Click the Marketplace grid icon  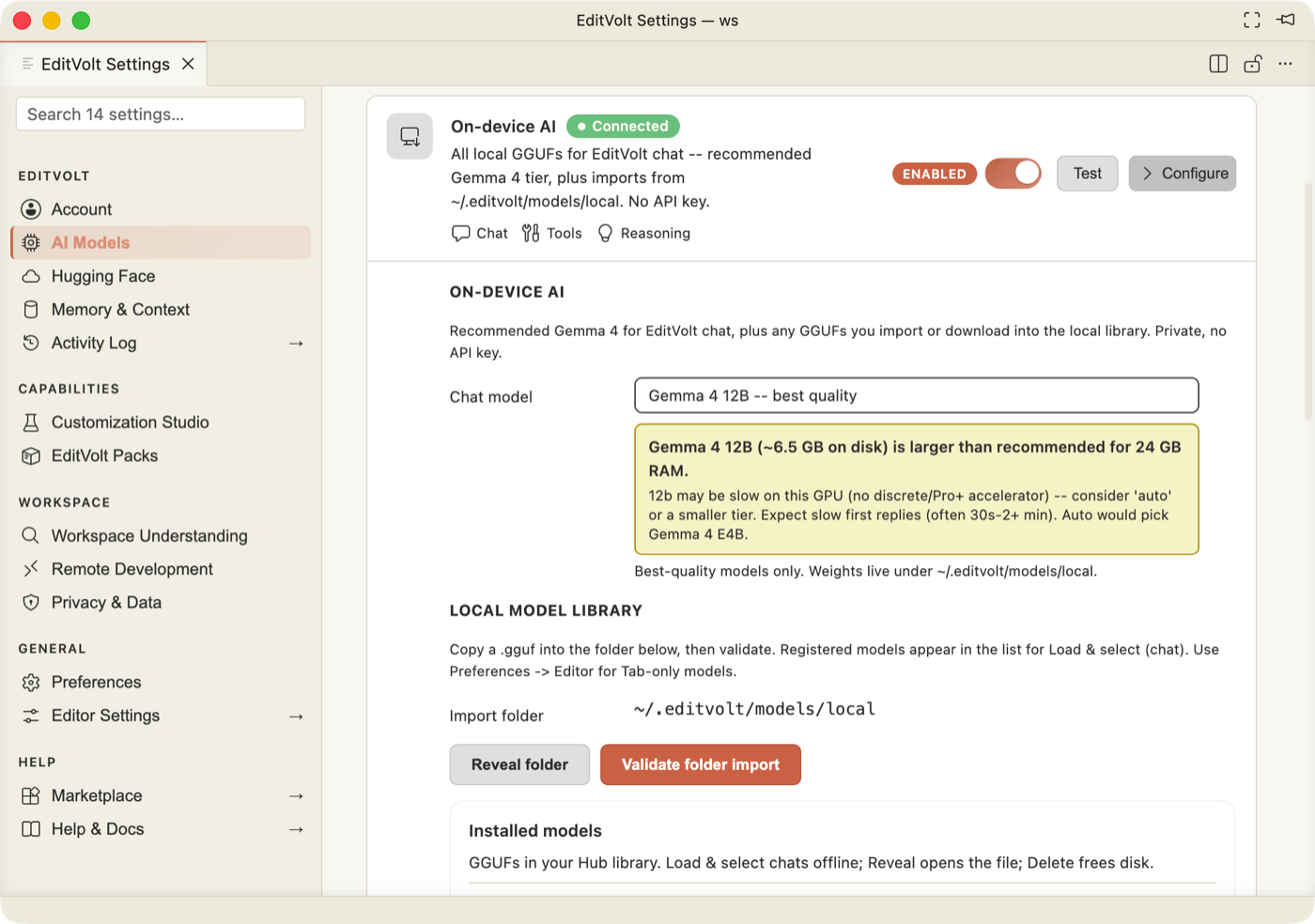click(31, 795)
